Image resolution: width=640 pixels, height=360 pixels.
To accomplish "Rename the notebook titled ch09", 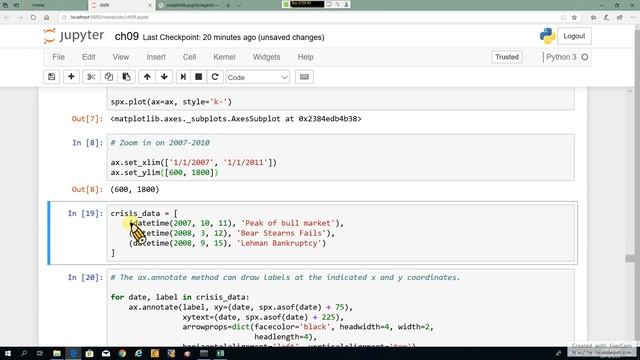I will (x=127, y=36).
